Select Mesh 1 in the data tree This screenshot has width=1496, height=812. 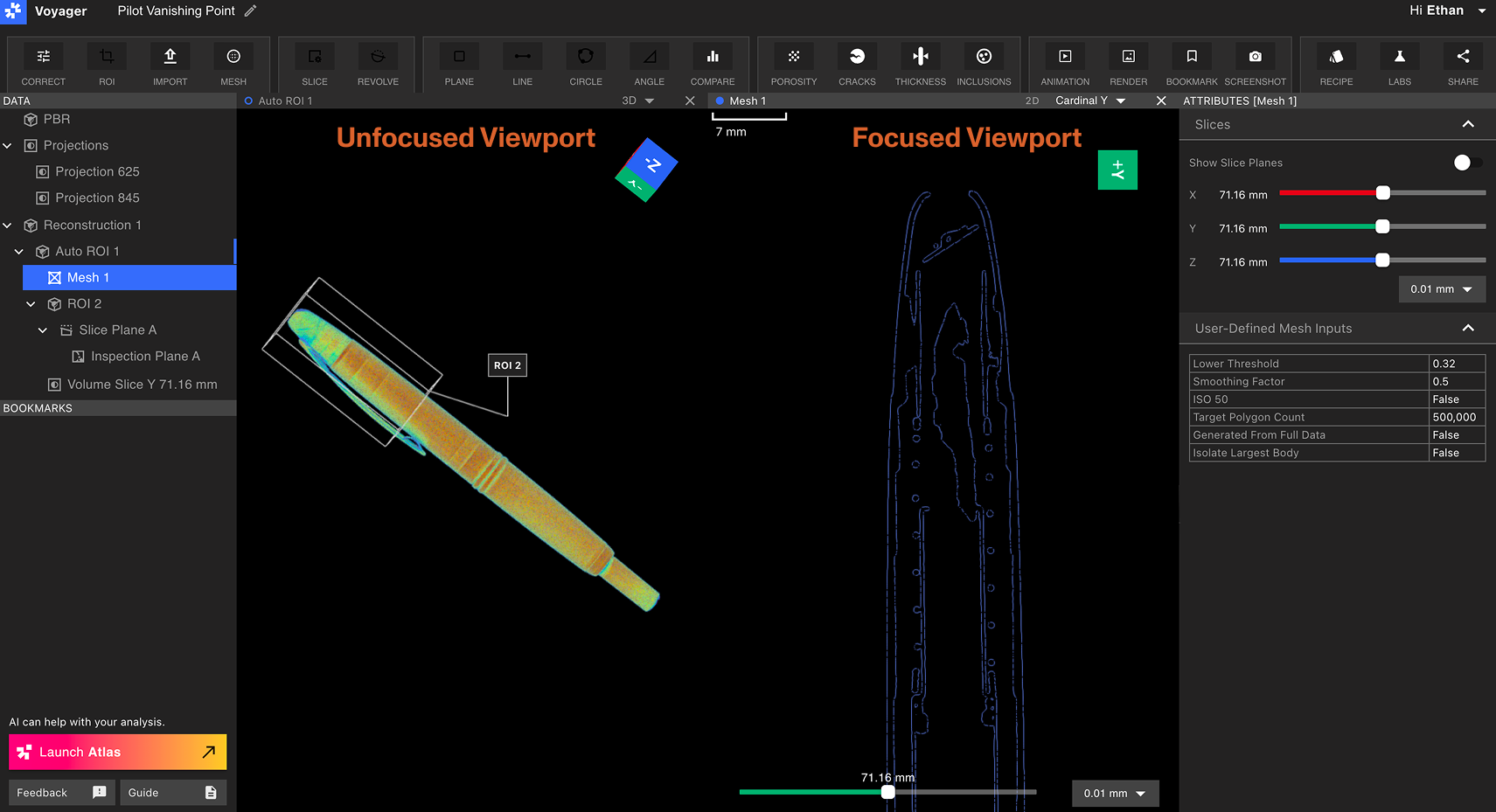tap(88, 277)
